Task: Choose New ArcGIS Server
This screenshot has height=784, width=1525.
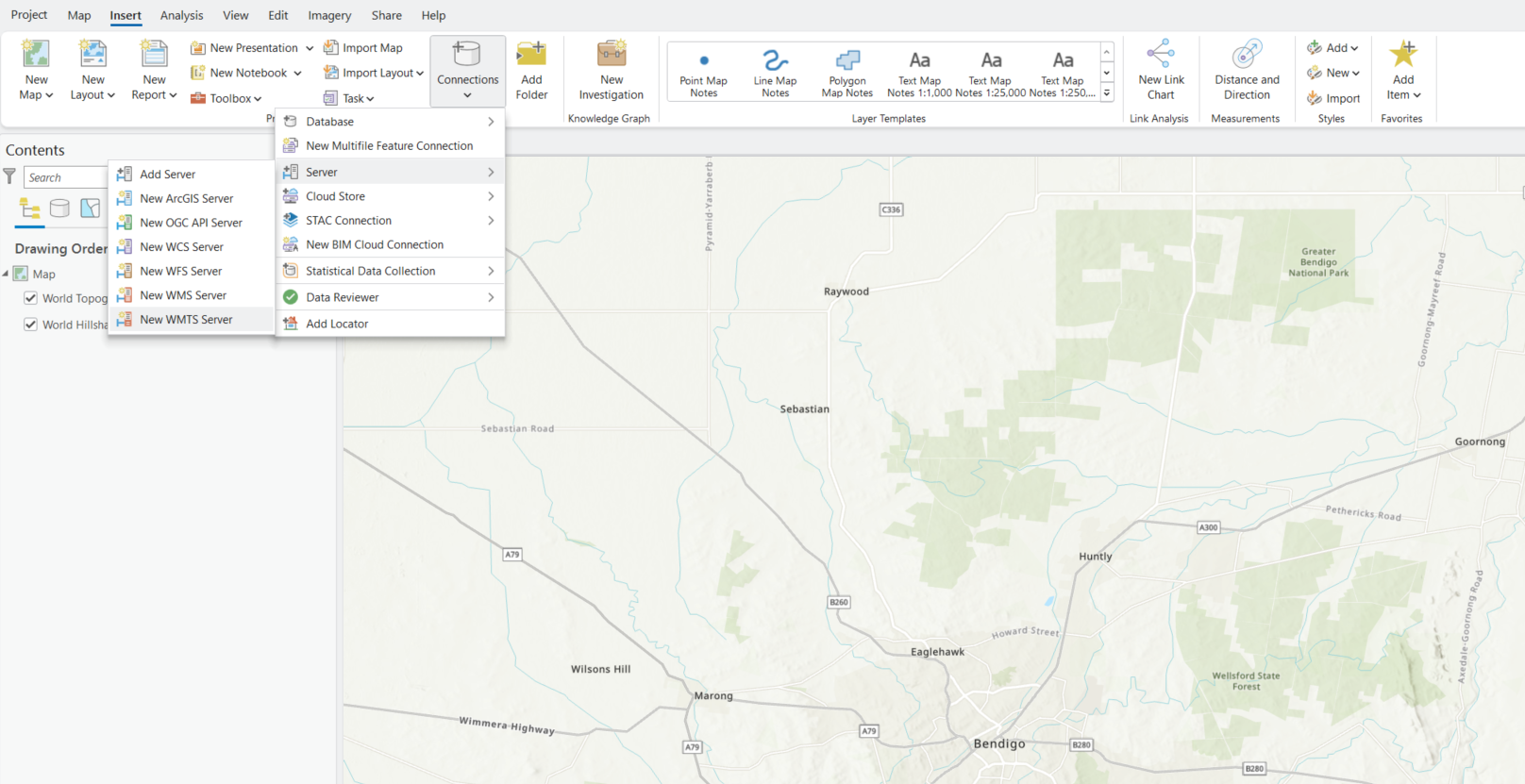Action: [192, 198]
